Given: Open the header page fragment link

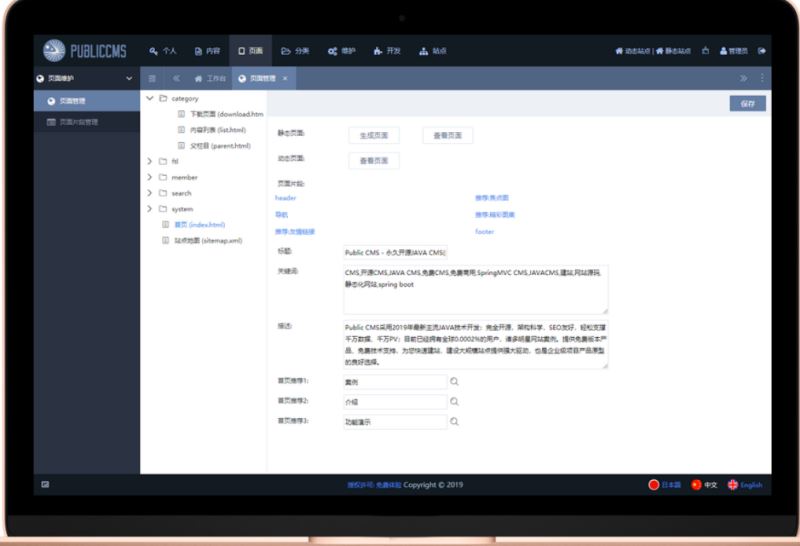Looking at the screenshot, I should coord(285,197).
